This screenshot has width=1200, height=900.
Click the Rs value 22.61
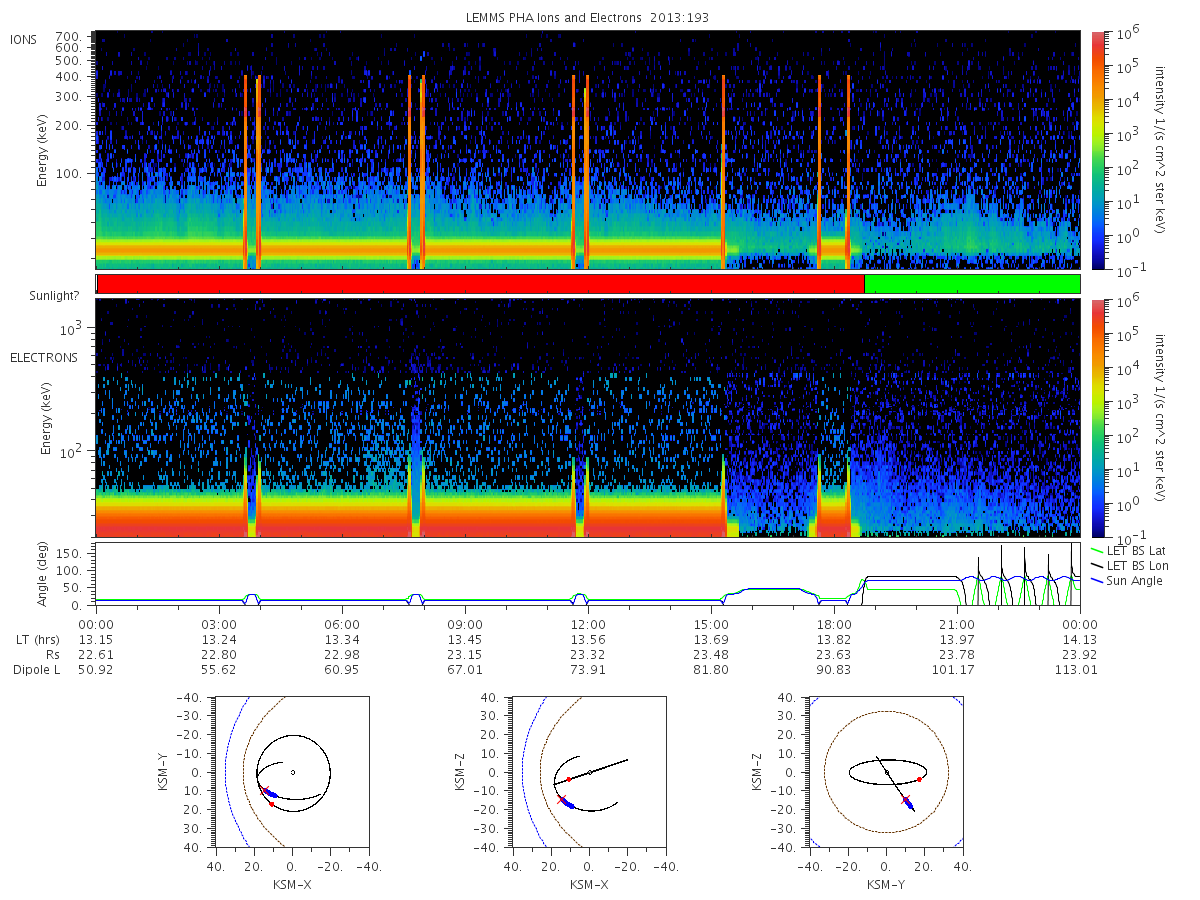tap(96, 654)
